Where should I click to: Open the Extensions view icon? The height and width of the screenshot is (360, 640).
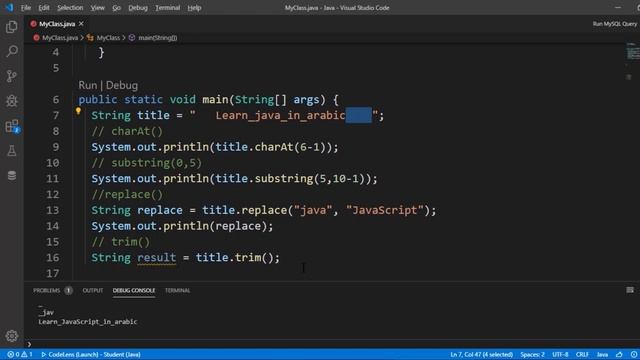pyautogui.click(x=11, y=126)
